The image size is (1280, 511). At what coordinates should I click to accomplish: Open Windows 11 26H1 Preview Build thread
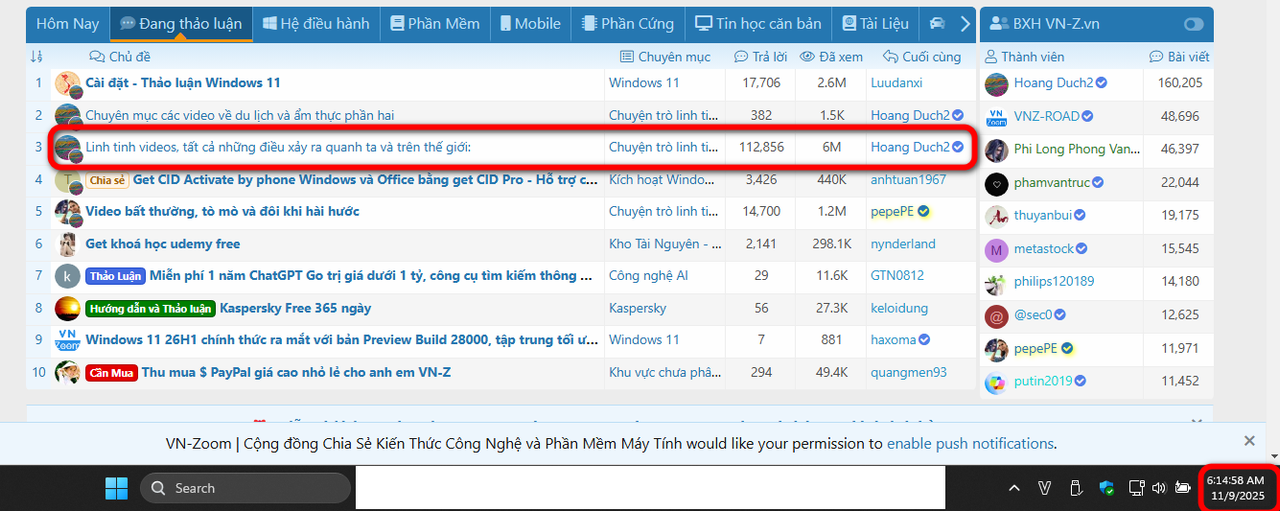pos(342,339)
